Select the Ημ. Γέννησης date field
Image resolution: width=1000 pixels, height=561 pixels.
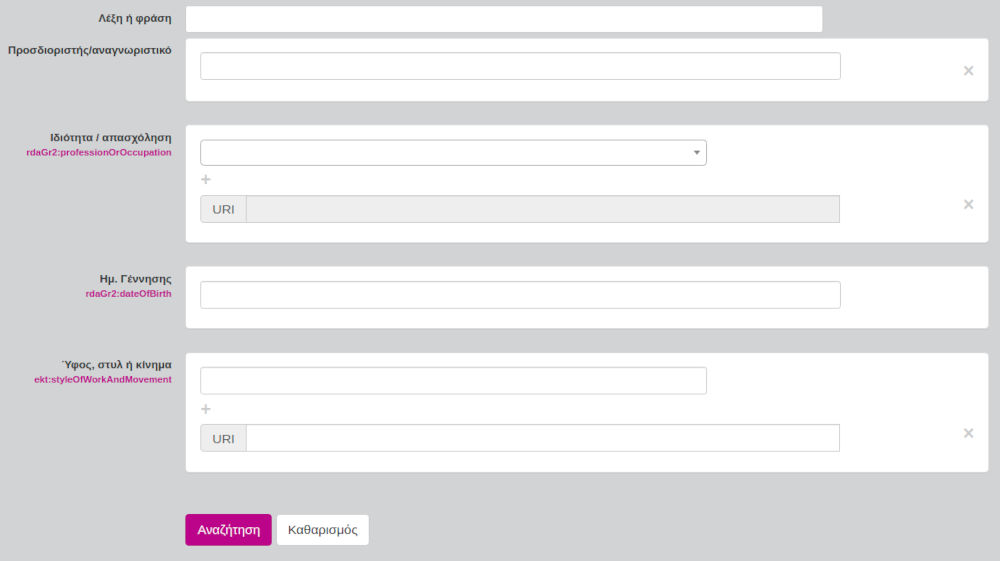pyautogui.click(x=520, y=295)
